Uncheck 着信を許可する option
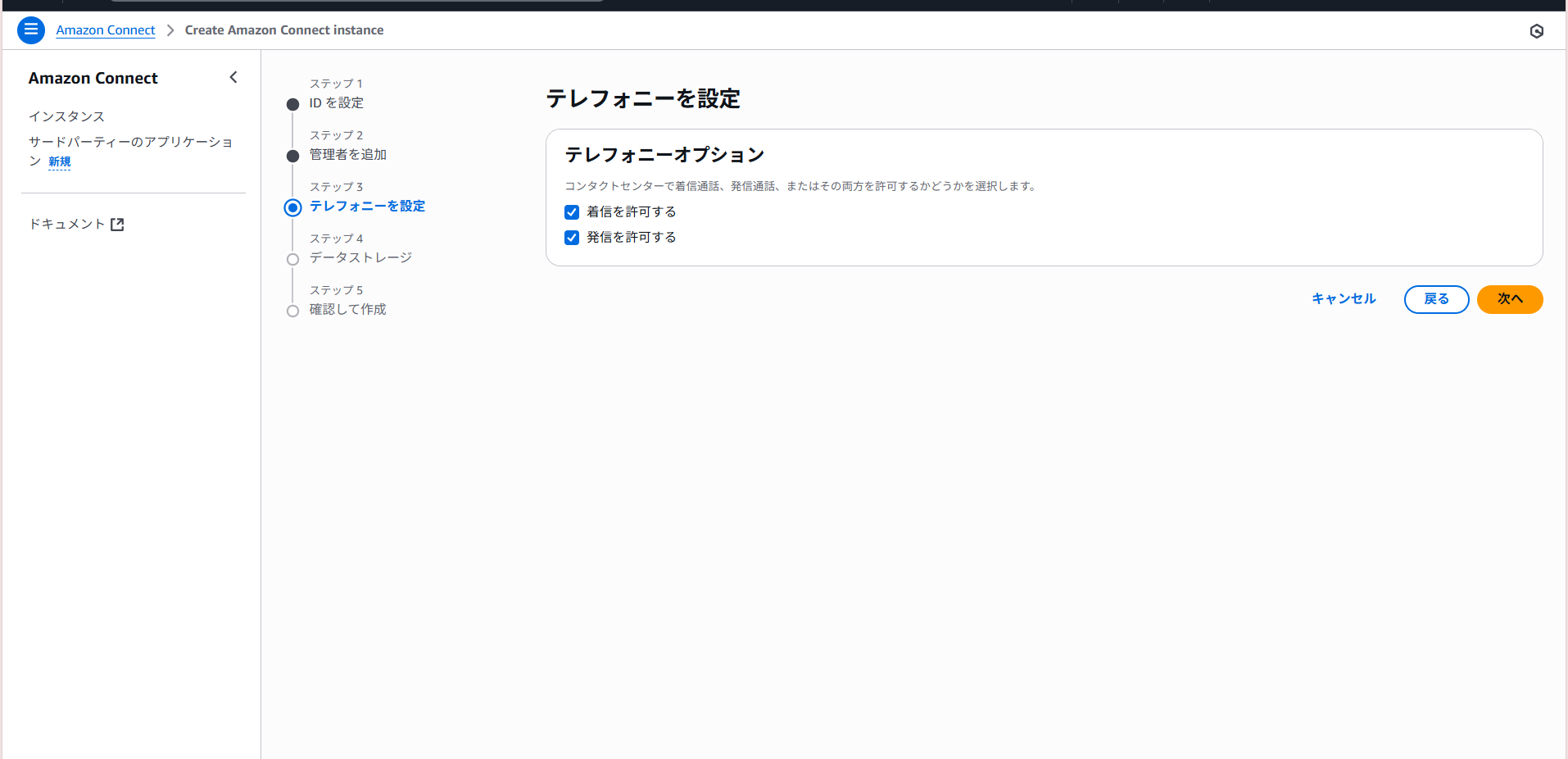This screenshot has width=1568, height=759. tap(572, 211)
